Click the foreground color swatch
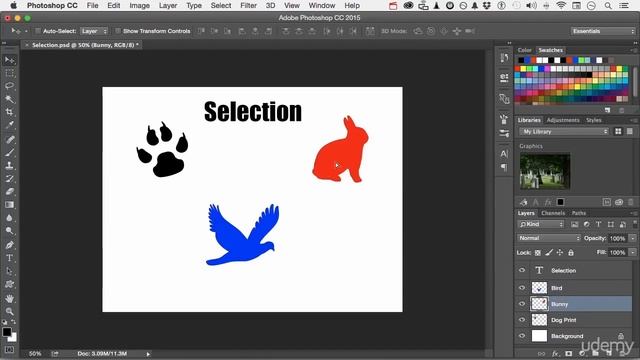This screenshot has height=360, width=640. pos(7,332)
